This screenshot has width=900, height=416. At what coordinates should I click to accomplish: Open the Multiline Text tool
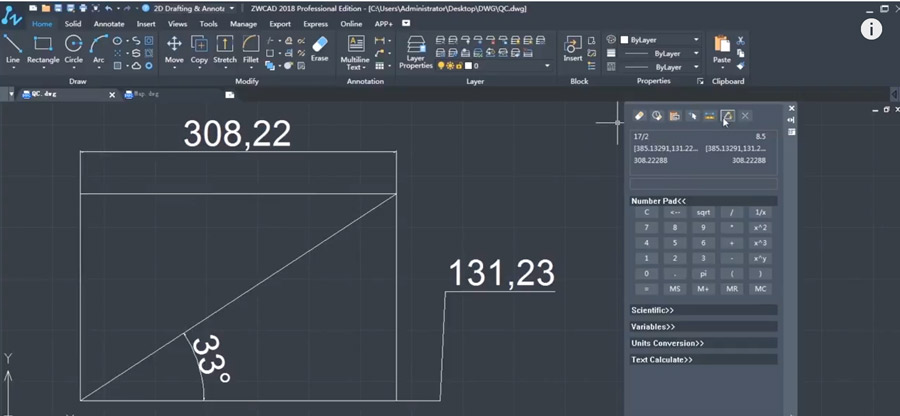point(355,52)
